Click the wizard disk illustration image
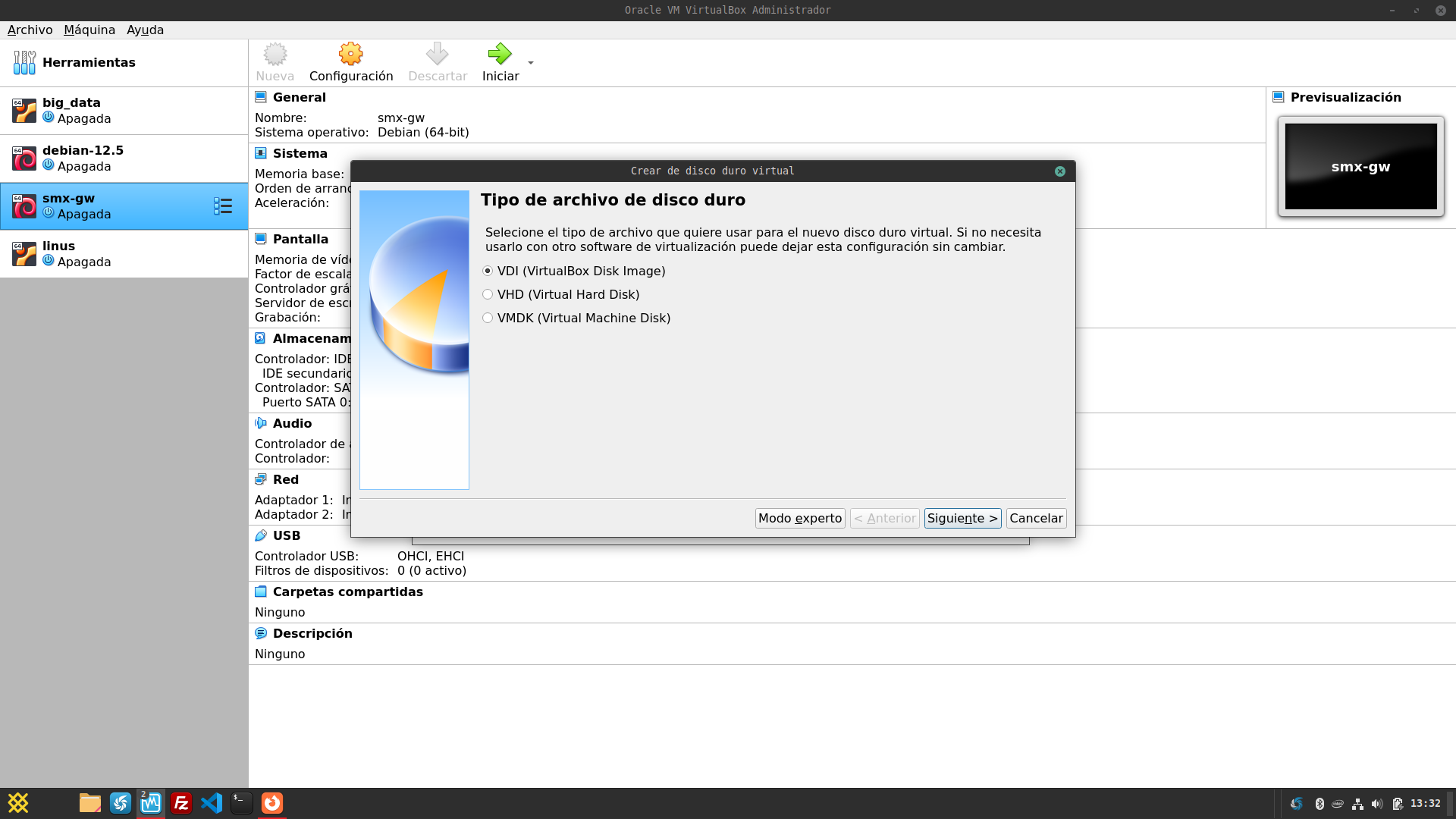 (414, 340)
